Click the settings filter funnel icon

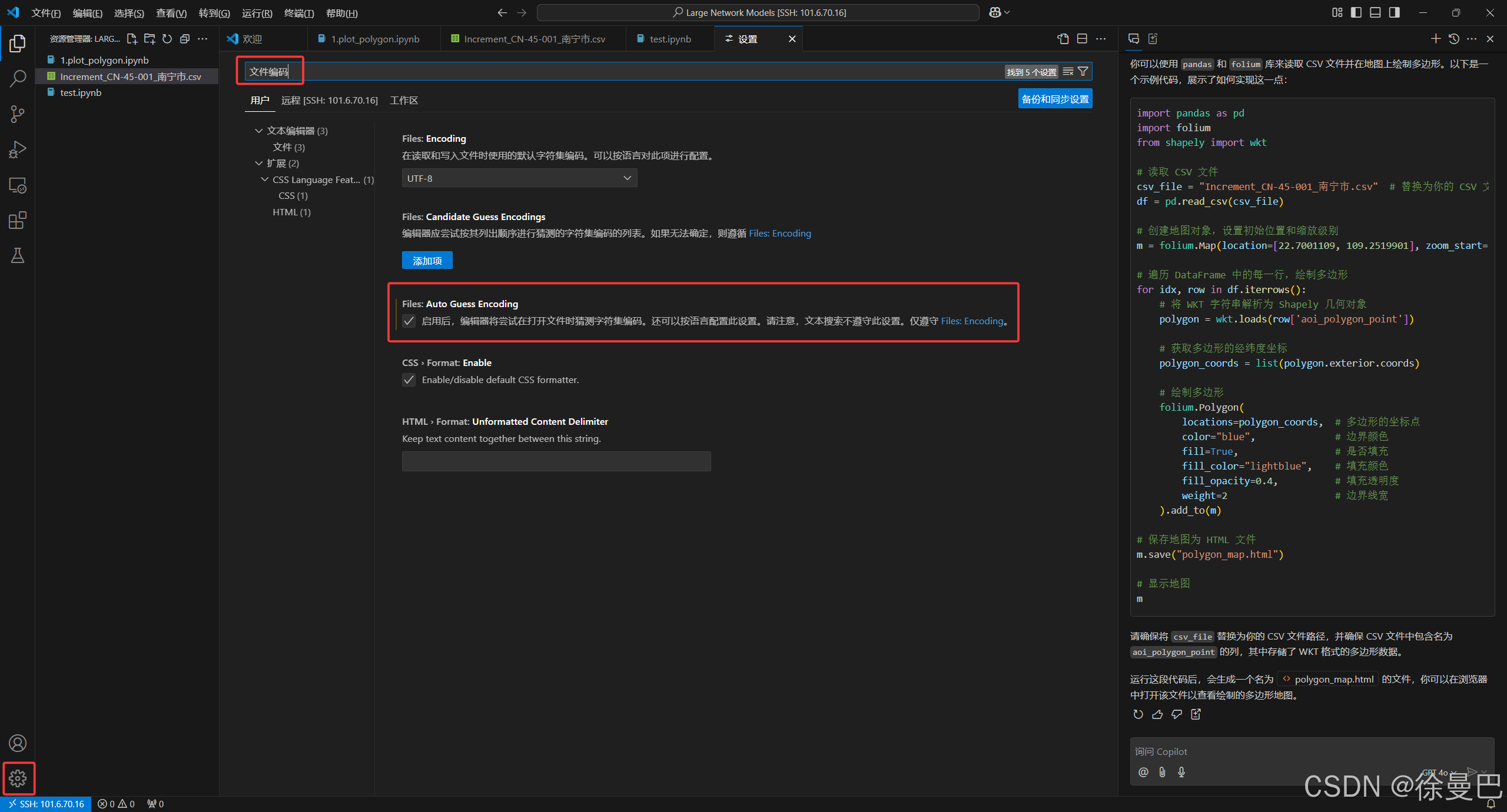pos(1083,72)
